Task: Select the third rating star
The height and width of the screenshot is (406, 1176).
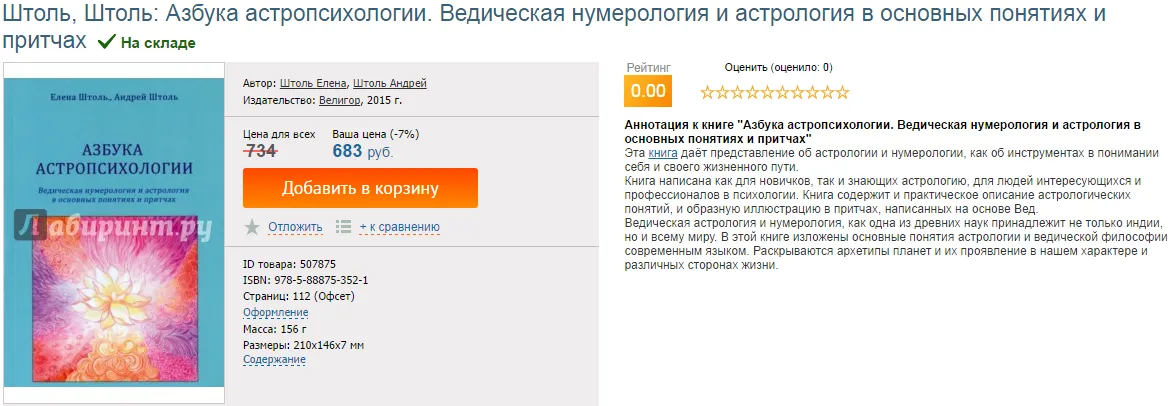Action: (x=737, y=93)
